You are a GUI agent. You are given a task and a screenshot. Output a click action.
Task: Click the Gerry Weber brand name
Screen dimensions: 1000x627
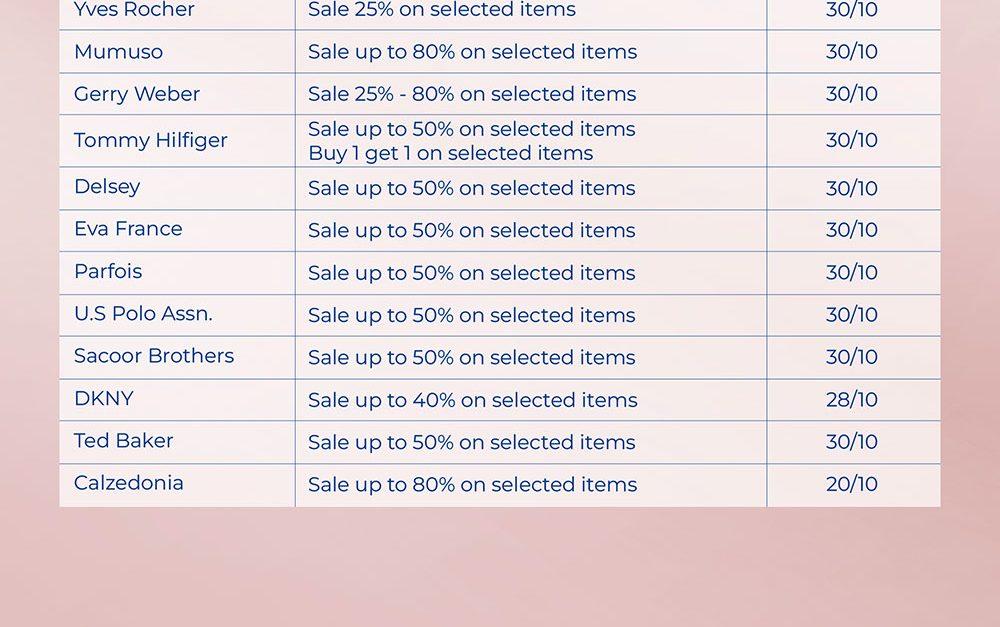click(137, 94)
